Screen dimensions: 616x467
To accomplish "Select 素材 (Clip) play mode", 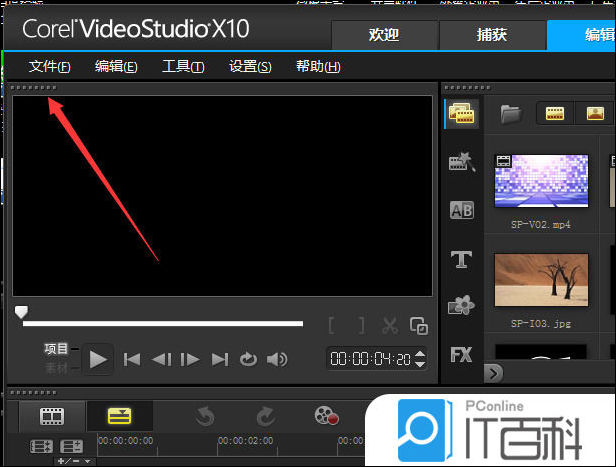I will point(56,368).
